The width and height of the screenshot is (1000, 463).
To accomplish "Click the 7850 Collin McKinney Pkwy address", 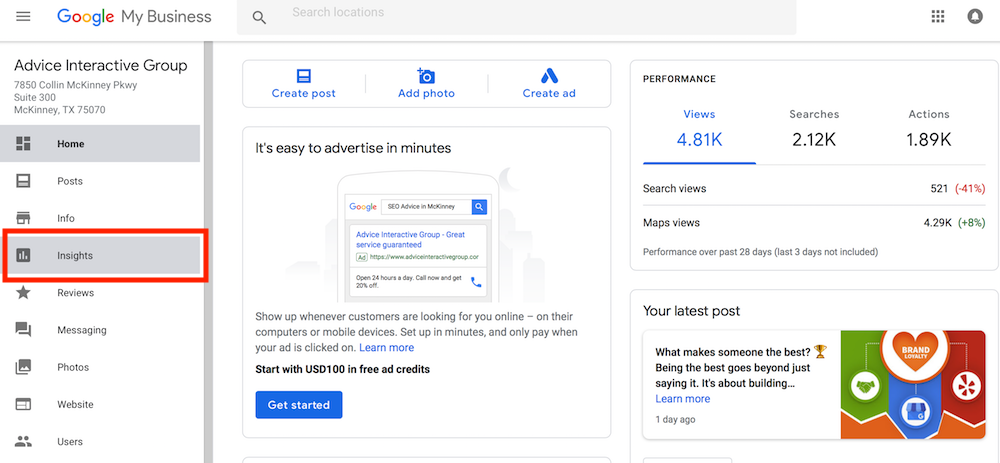I will [x=75, y=85].
